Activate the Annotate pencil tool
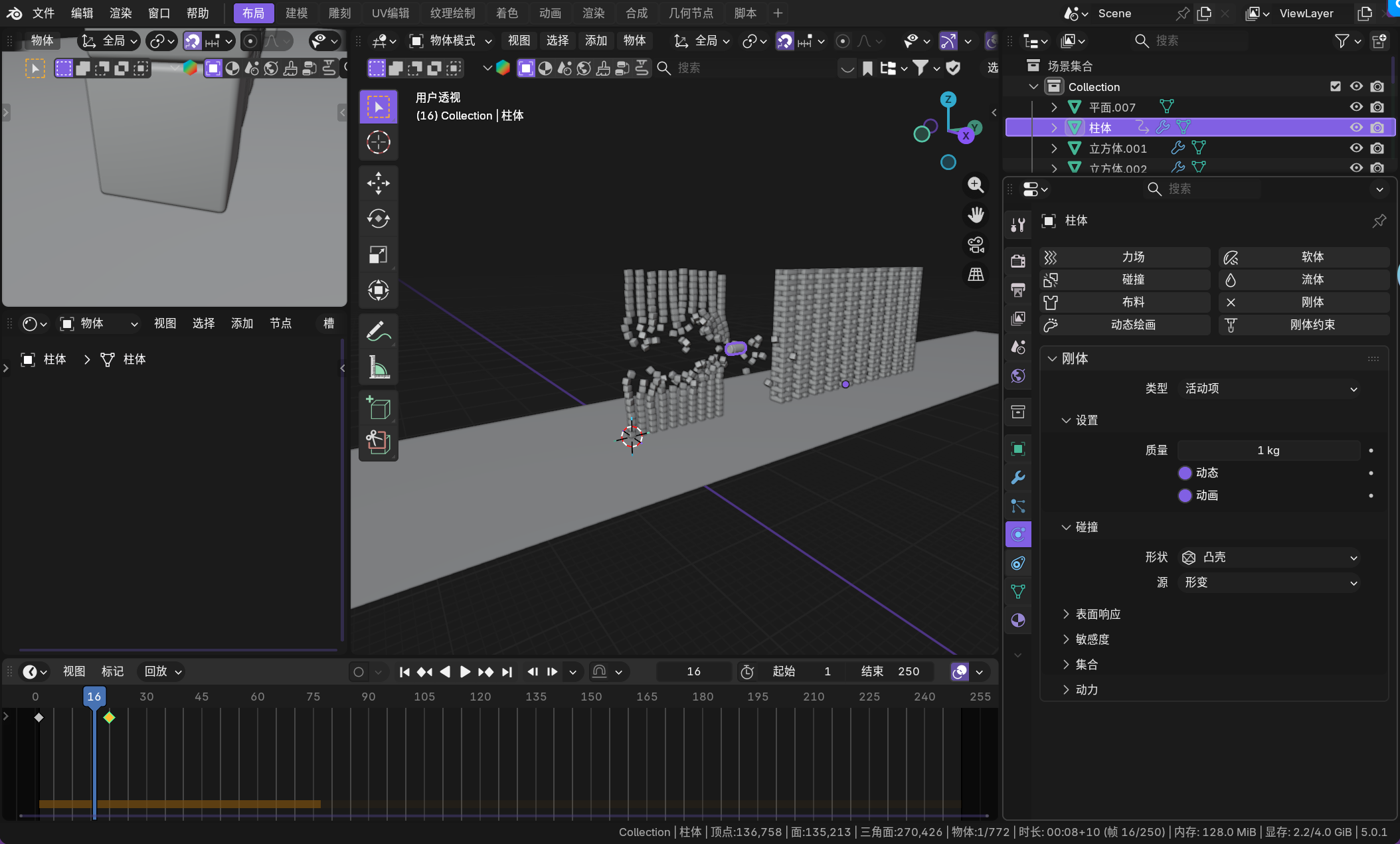This screenshot has height=844, width=1400. [x=378, y=331]
